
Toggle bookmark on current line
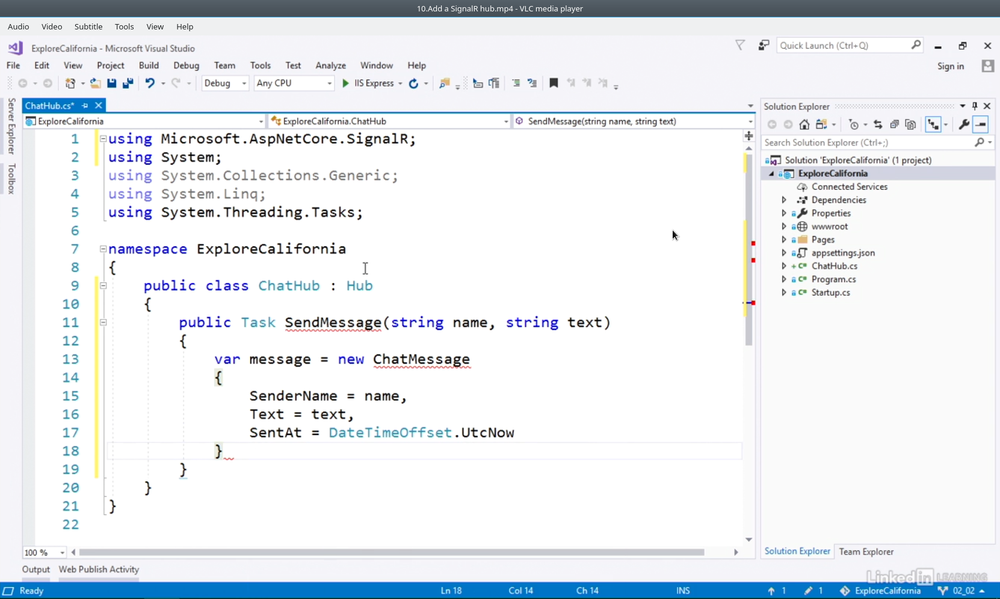(554, 84)
